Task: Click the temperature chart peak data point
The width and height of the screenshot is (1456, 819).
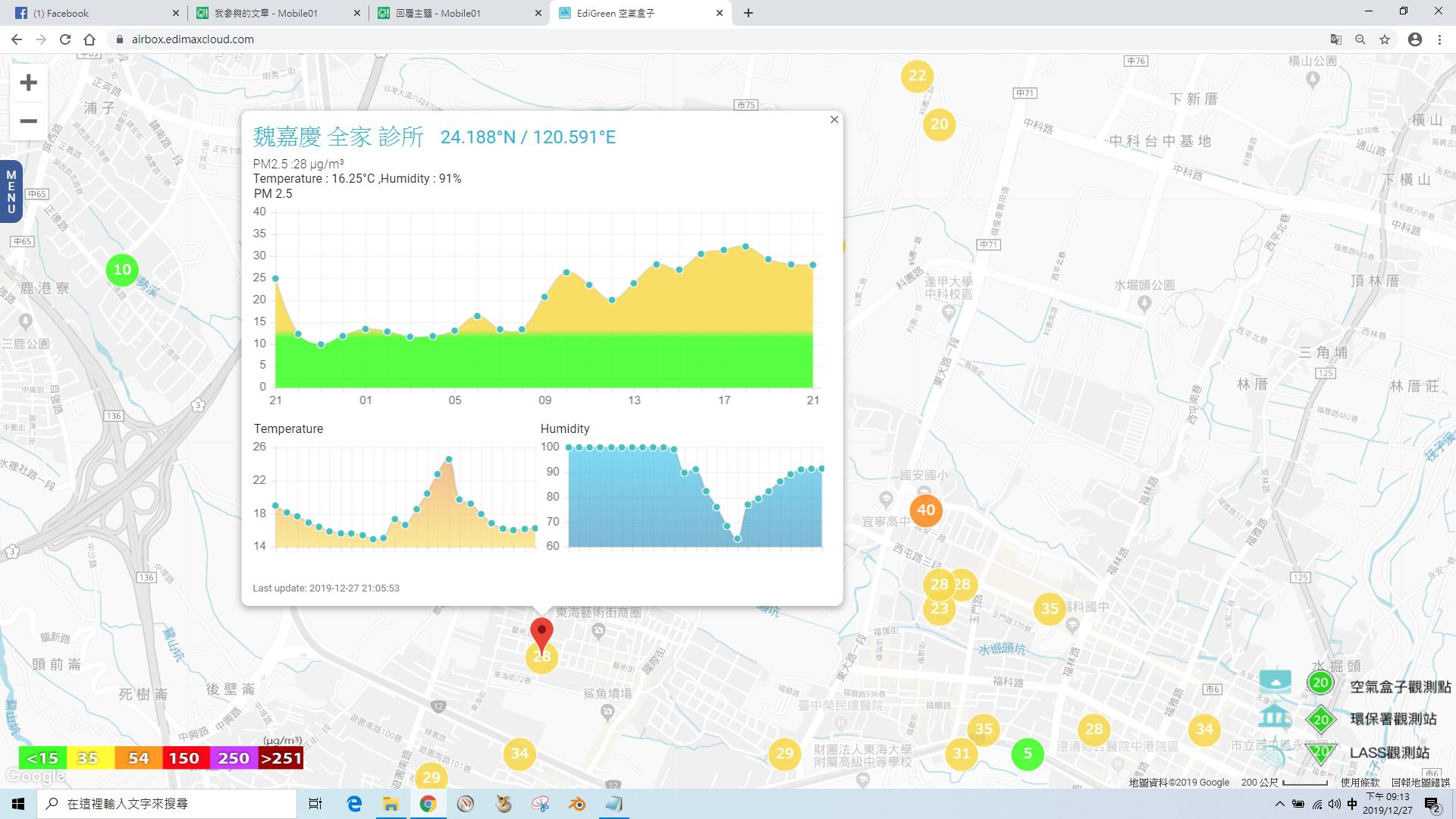Action: (x=449, y=460)
